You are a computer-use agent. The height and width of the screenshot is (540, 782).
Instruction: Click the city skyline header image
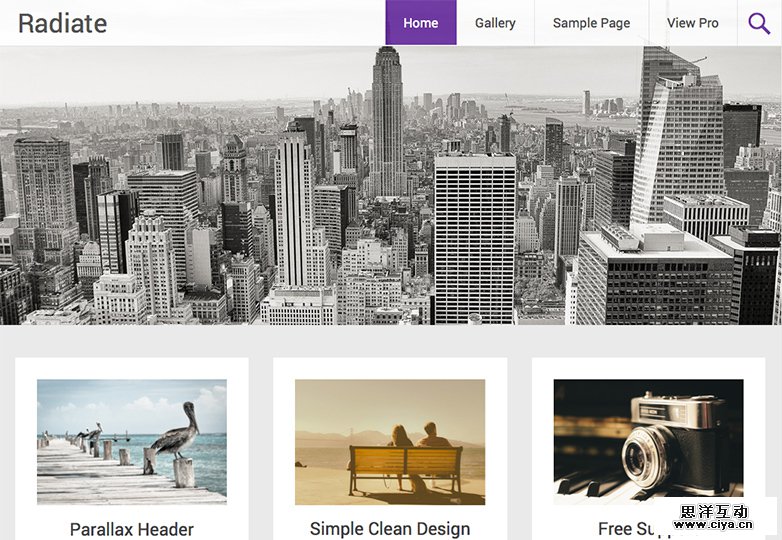coord(391,185)
